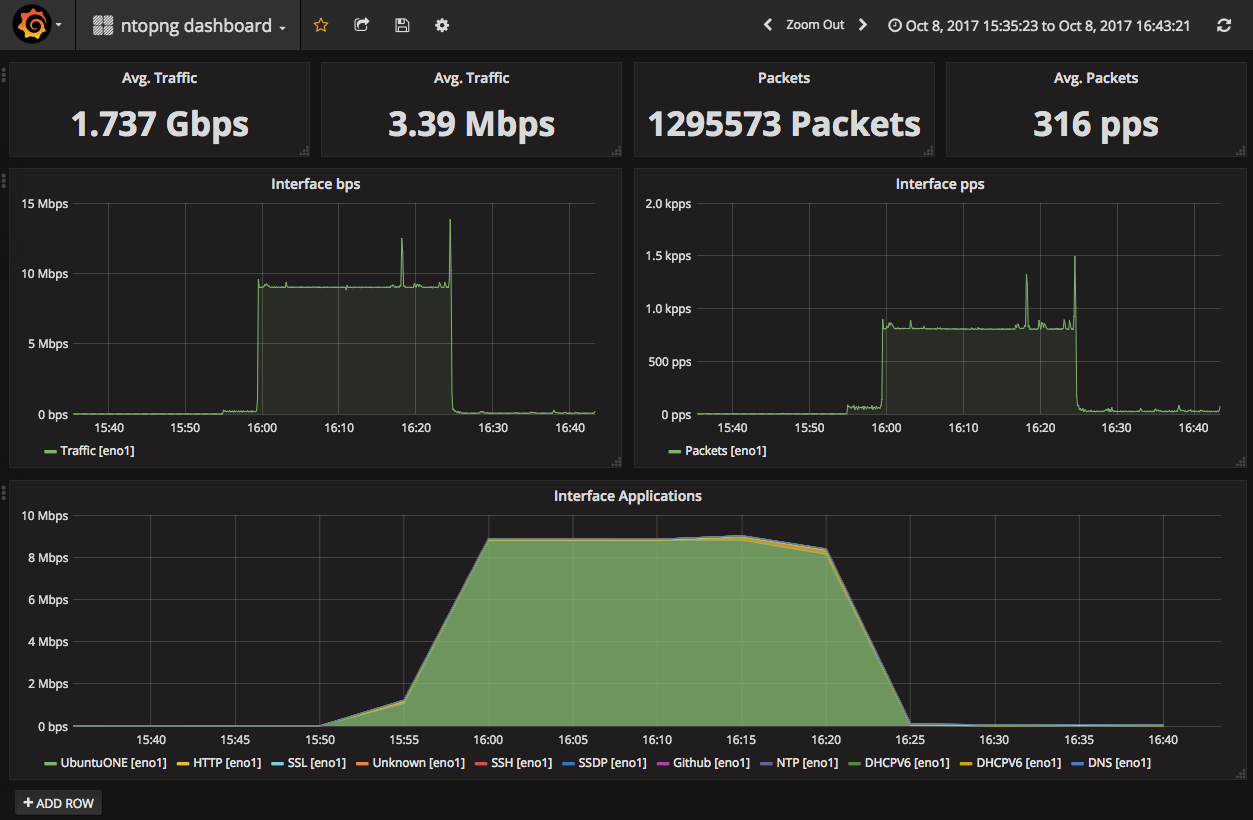Show only the NTP [eno1] legend series
The width and height of the screenshot is (1253, 820).
coord(807,763)
